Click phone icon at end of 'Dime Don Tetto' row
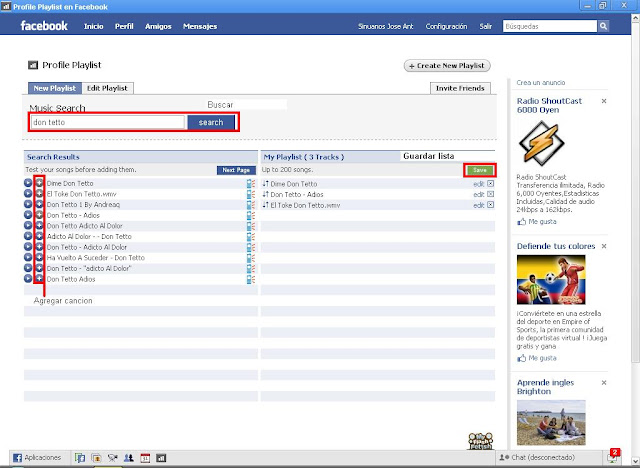 pyautogui.click(x=251, y=184)
